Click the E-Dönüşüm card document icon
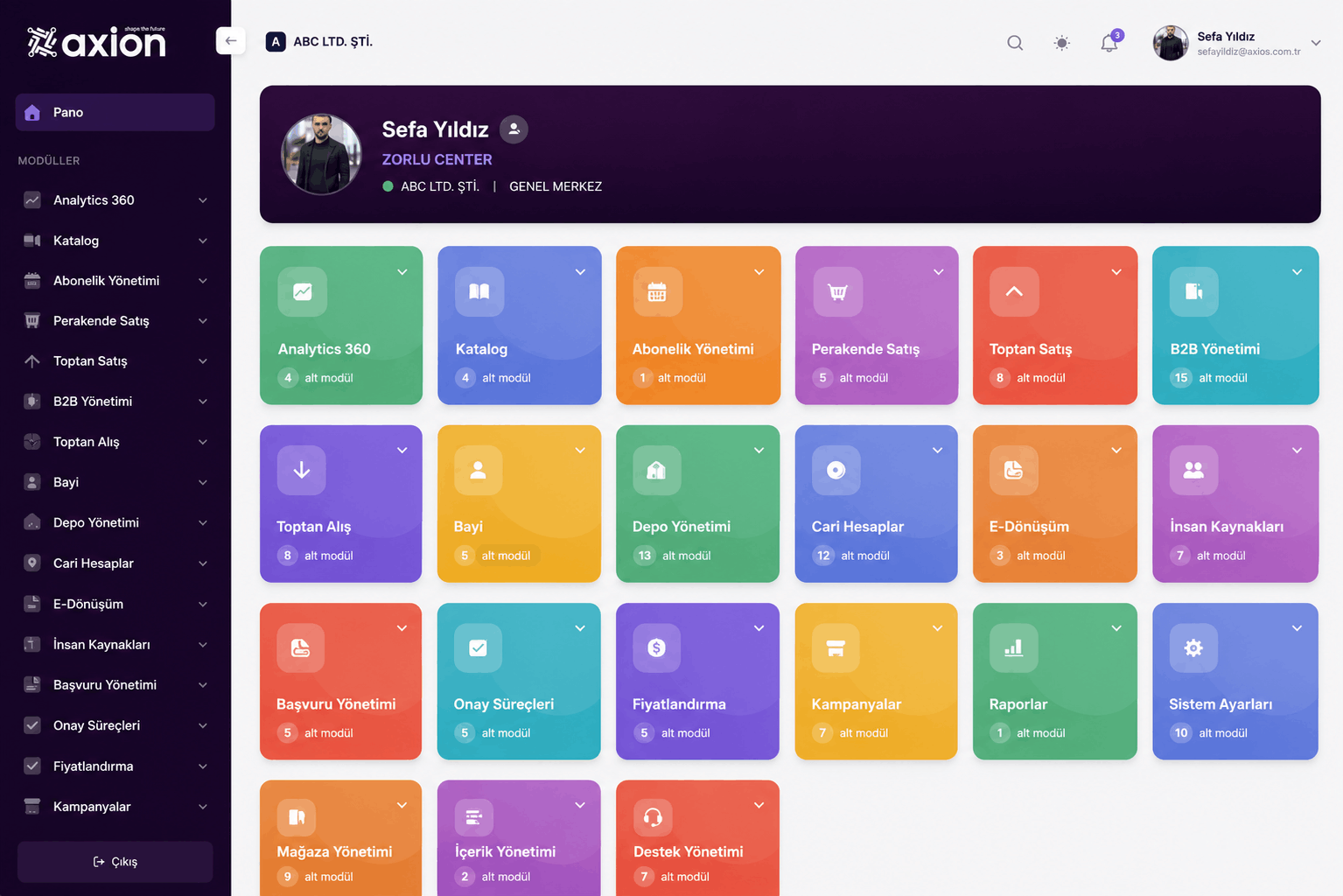Screen dimensions: 1343x896 tap(1014, 470)
